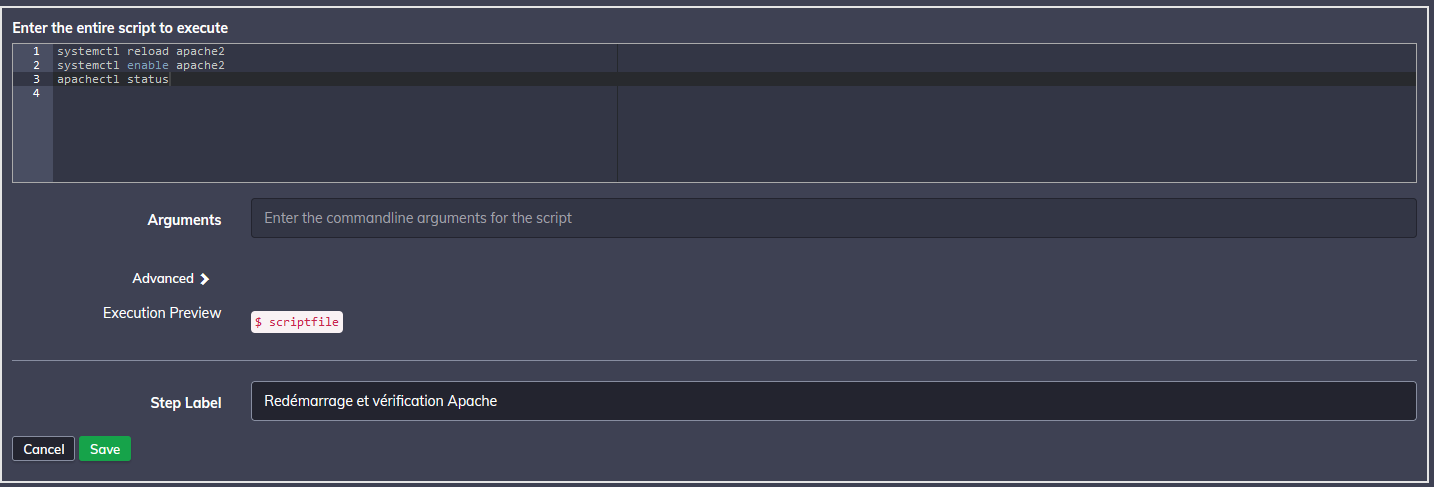Place cursor on 'systemctl enable apache2' line
This screenshot has height=487, width=1434.
[140, 65]
